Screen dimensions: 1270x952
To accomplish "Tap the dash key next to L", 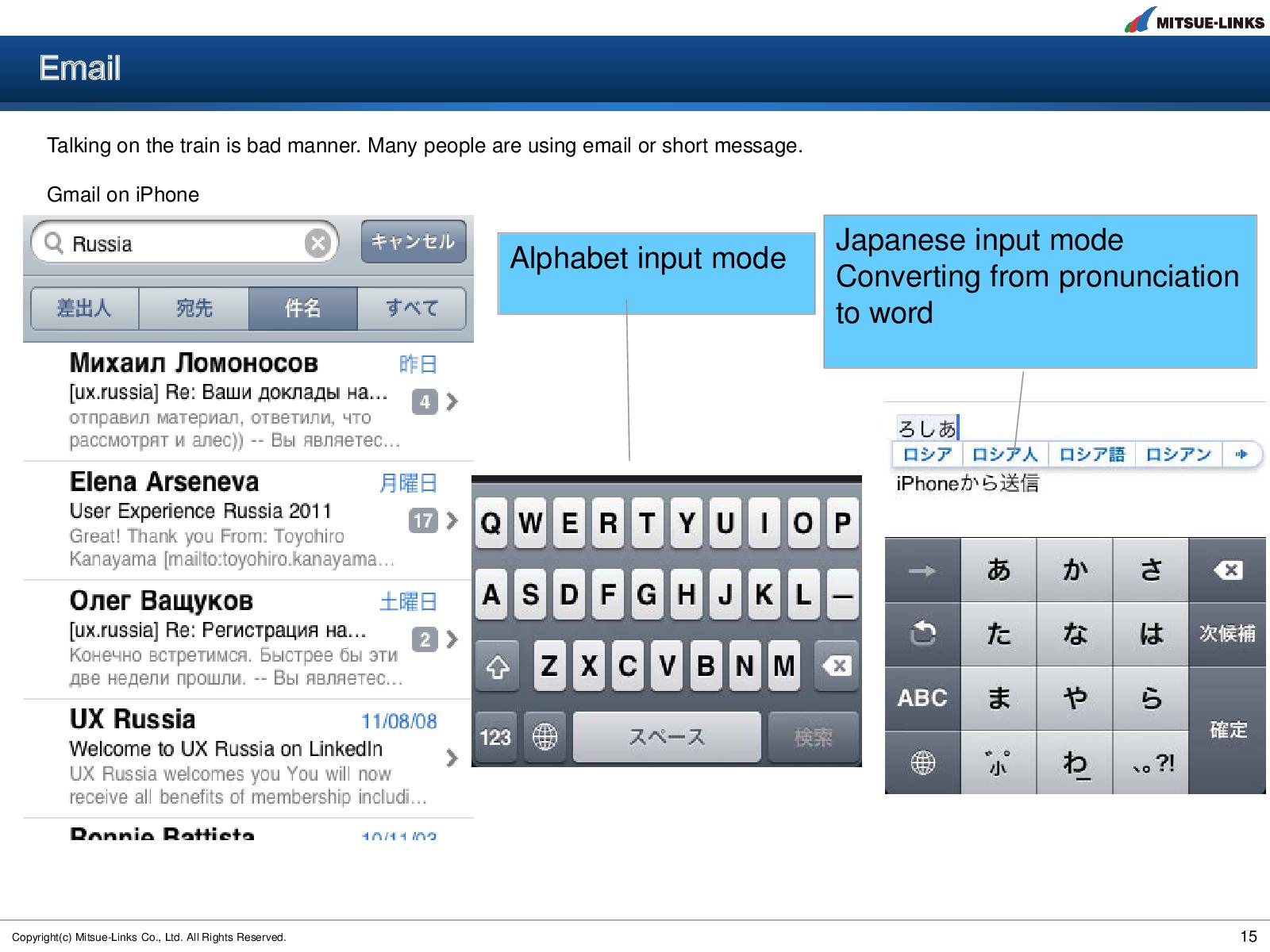I will click(842, 594).
